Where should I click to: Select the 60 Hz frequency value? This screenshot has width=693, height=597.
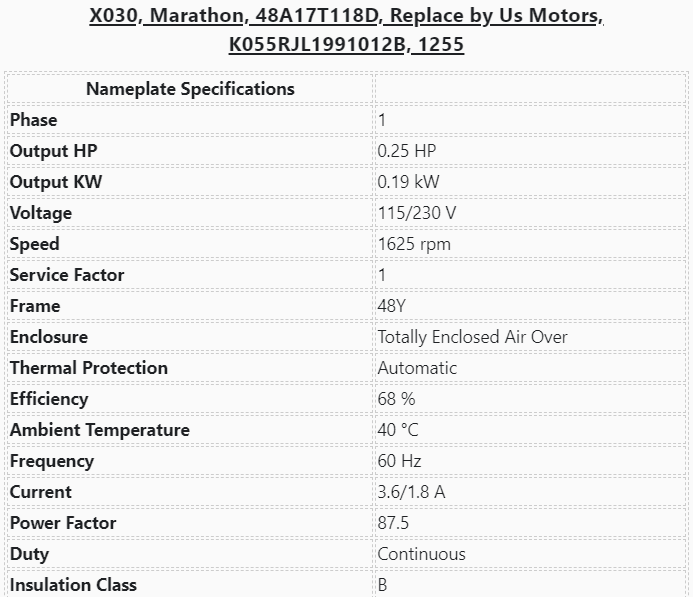click(399, 461)
